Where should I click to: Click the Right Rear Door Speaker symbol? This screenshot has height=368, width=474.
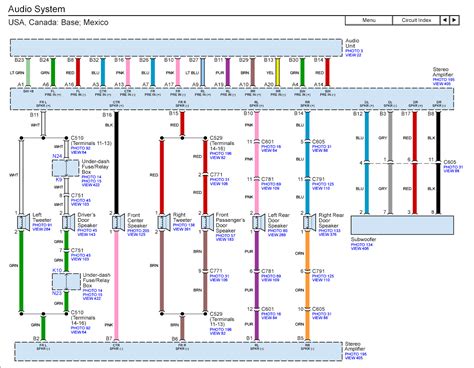[309, 222]
